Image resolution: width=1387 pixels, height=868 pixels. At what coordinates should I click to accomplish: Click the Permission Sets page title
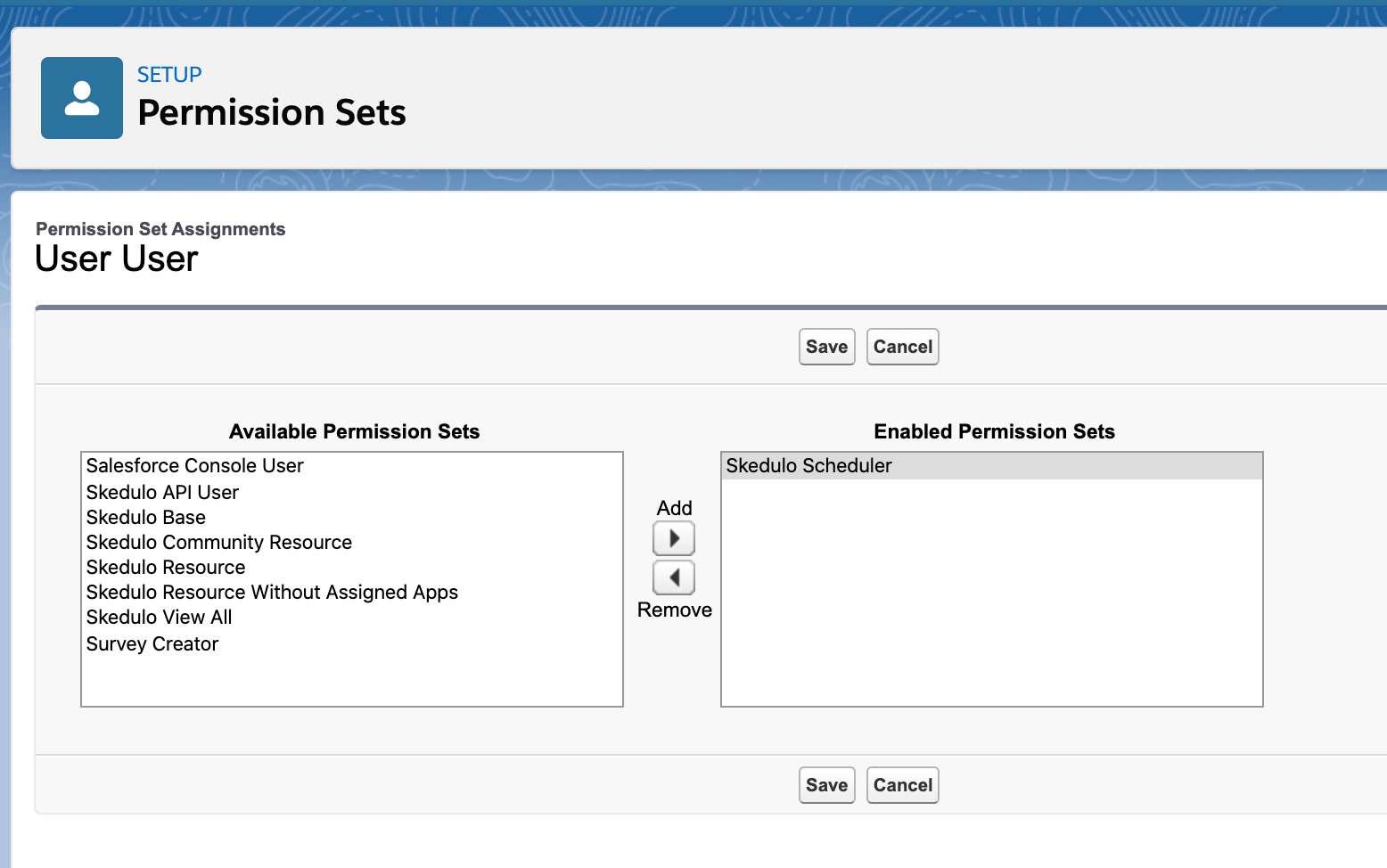tap(271, 112)
